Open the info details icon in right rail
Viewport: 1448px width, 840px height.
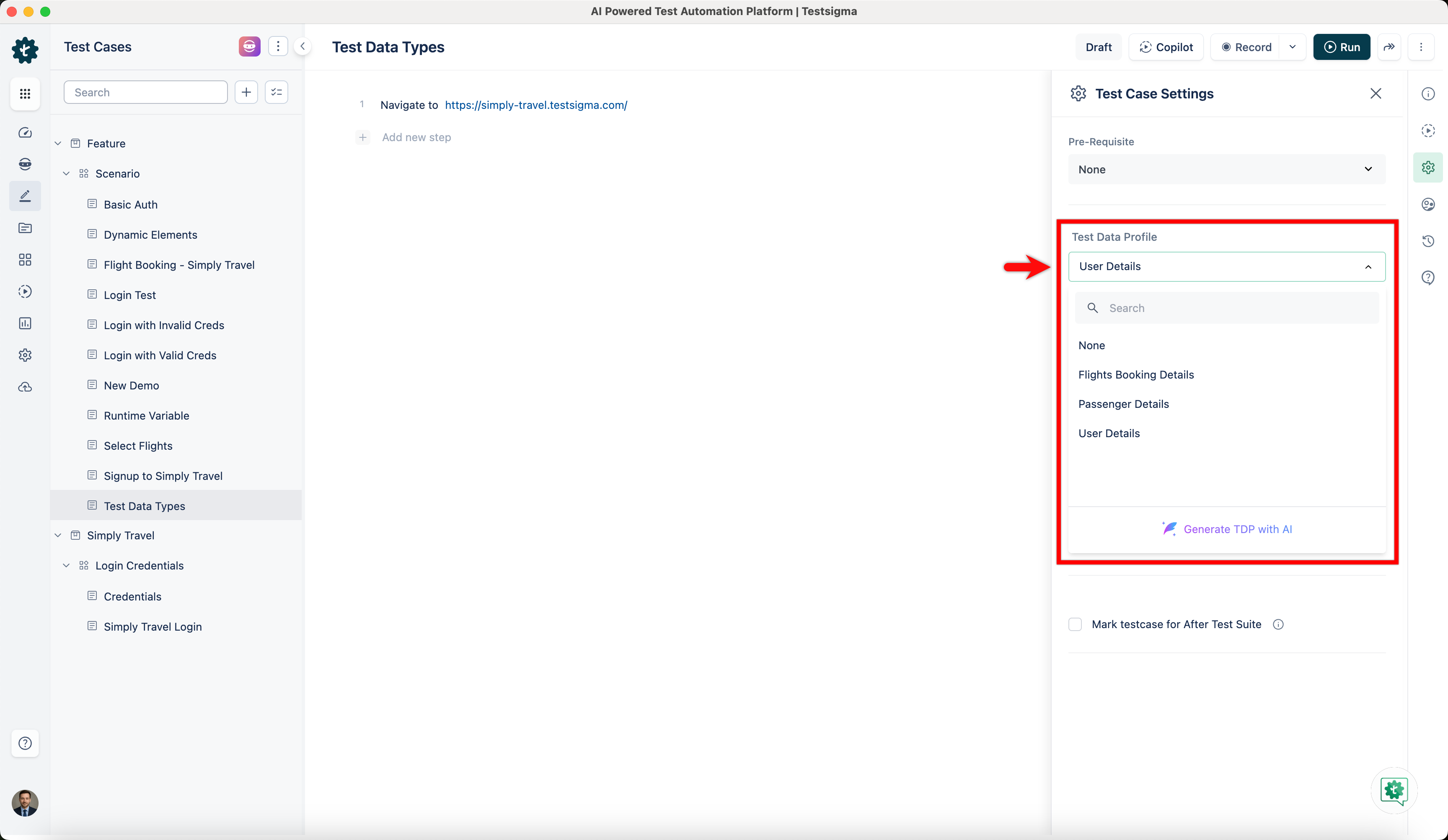point(1428,93)
